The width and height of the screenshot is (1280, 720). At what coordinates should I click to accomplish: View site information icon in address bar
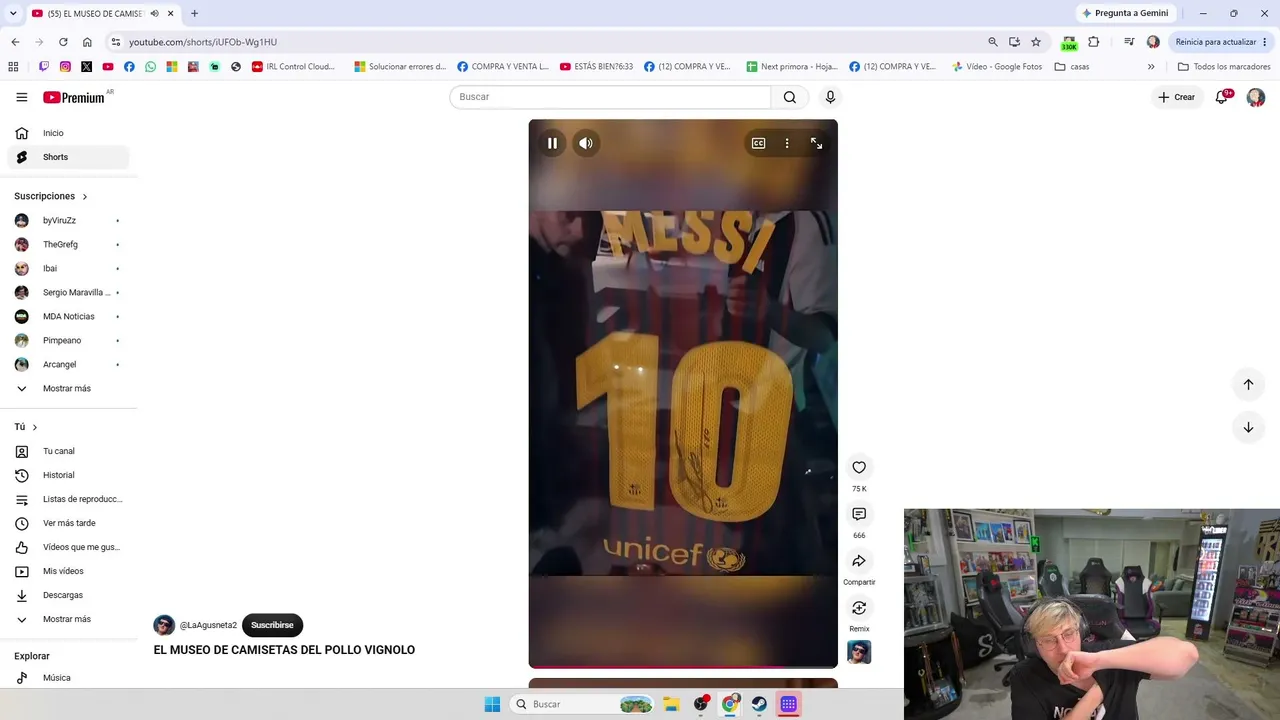[116, 42]
